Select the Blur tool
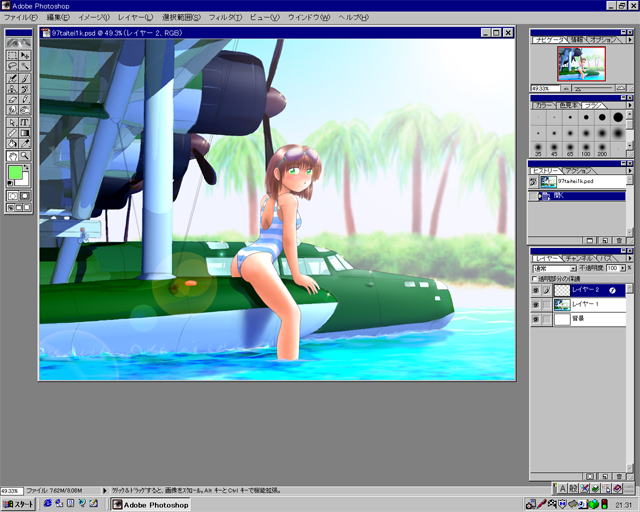The image size is (640, 512). point(13,110)
